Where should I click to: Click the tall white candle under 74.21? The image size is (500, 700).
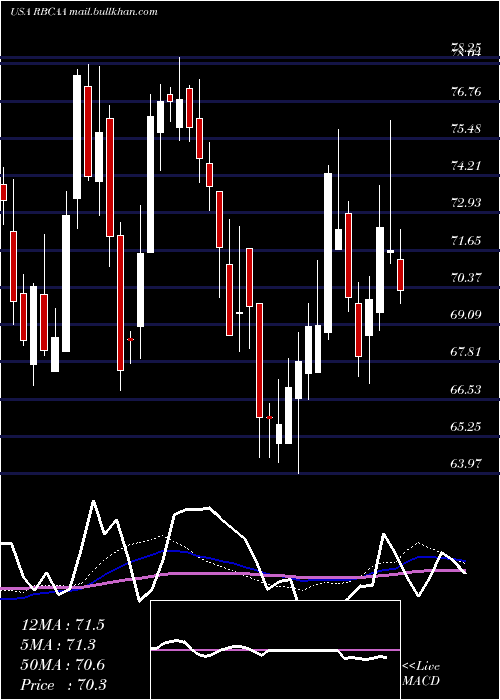(x=328, y=253)
